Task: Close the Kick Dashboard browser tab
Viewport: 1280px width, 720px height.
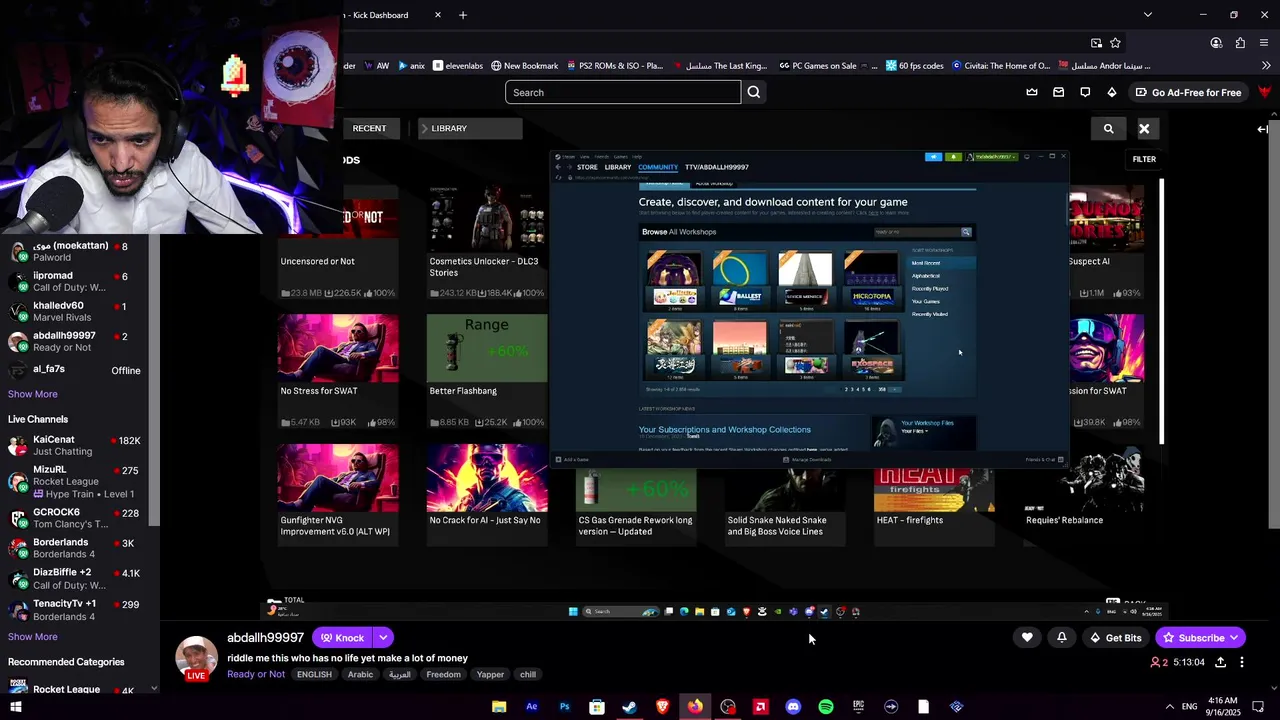Action: [438, 15]
